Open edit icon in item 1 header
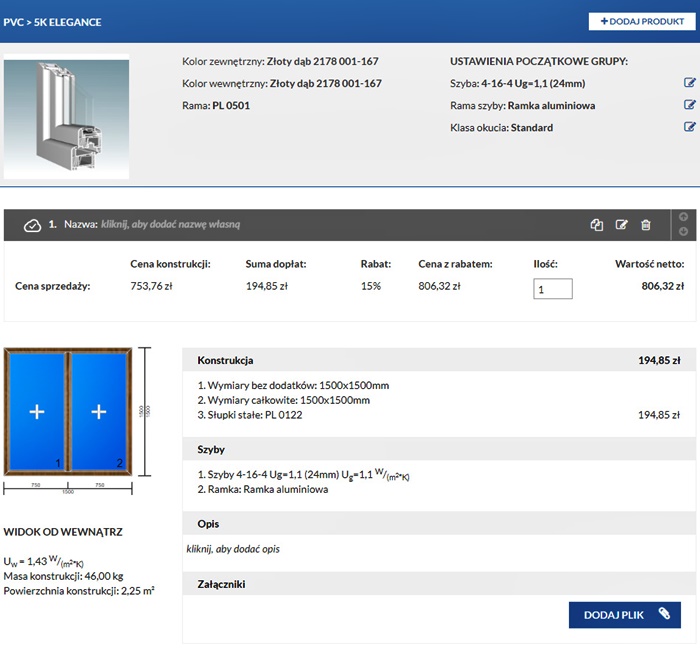Screen dimensions: 700x665 pyautogui.click(x=621, y=225)
